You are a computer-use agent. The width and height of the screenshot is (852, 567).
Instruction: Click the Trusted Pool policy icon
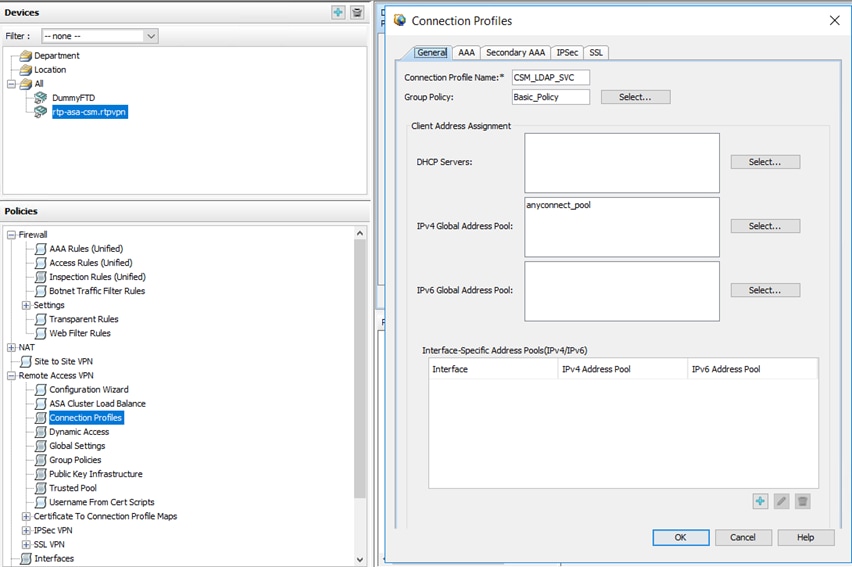pos(41,488)
